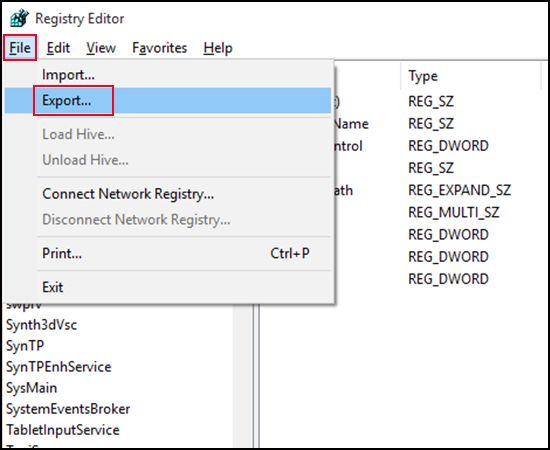550x450 pixels.
Task: Click Exit in the File menu
Action: coord(168,287)
